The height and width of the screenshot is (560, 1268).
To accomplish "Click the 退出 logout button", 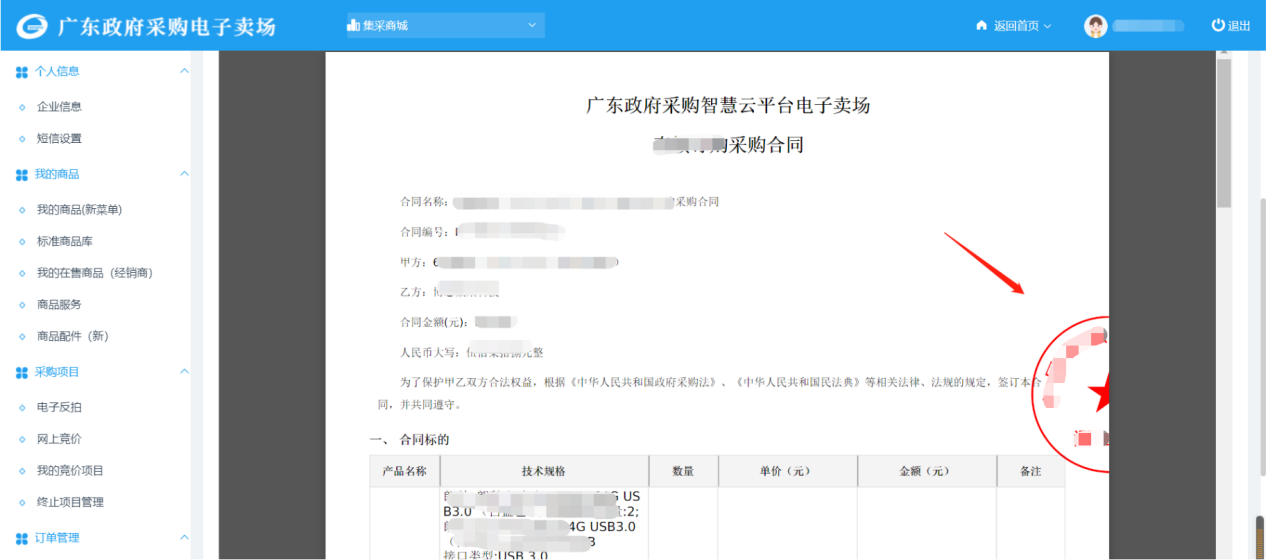I will tap(1231, 26).
